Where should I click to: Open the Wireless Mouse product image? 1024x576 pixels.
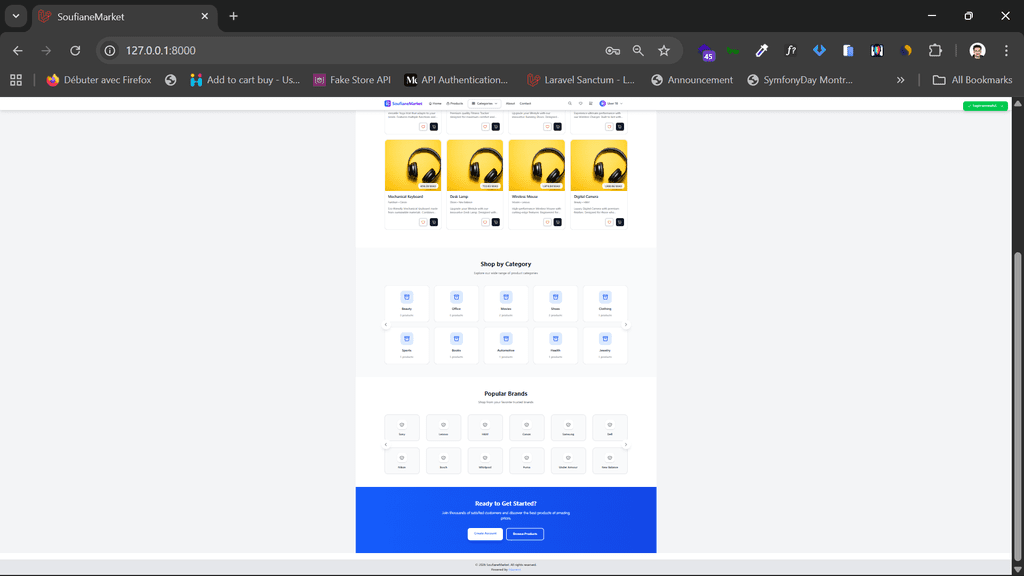[537, 165]
